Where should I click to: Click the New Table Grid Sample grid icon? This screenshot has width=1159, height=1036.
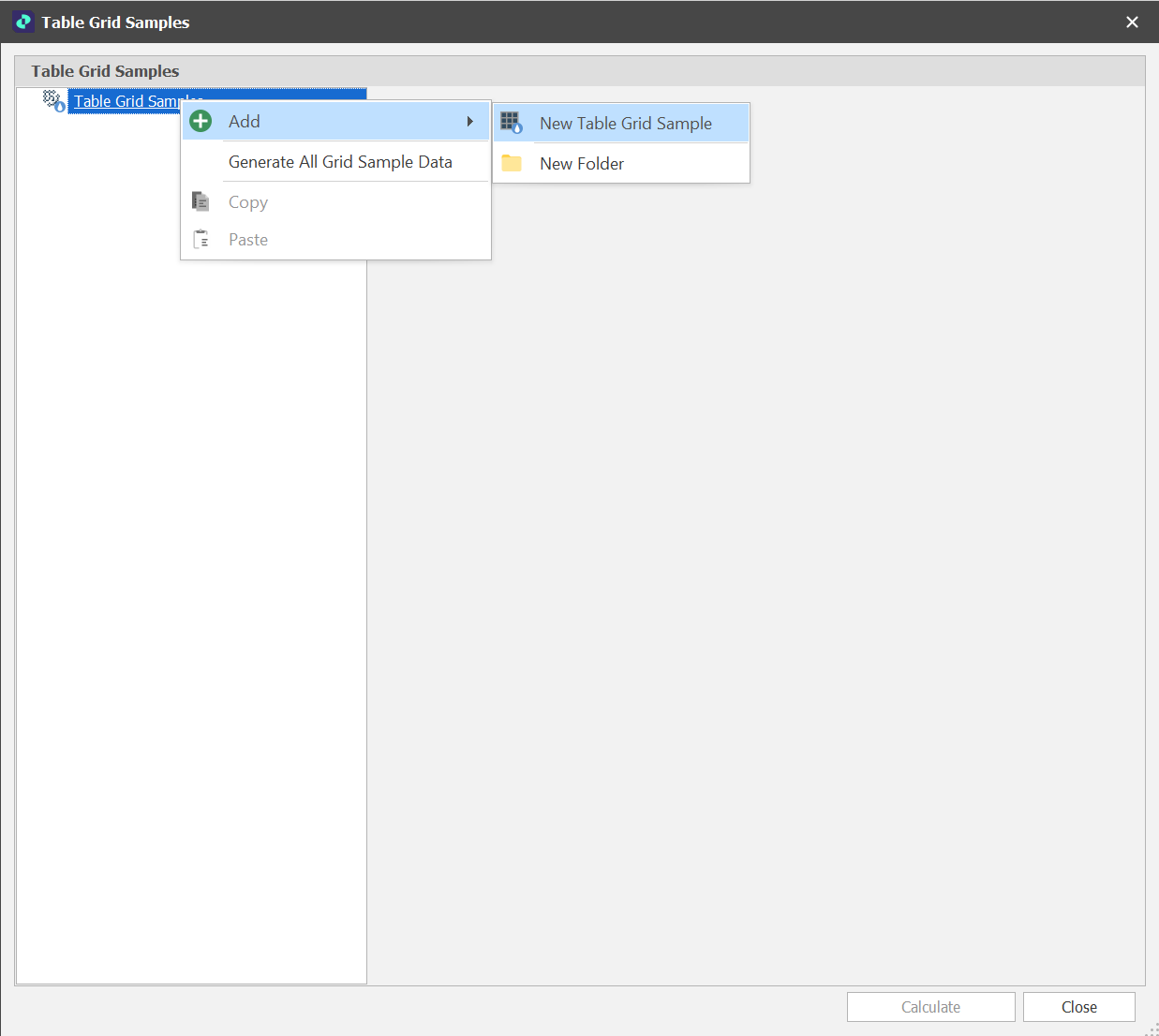pos(511,123)
